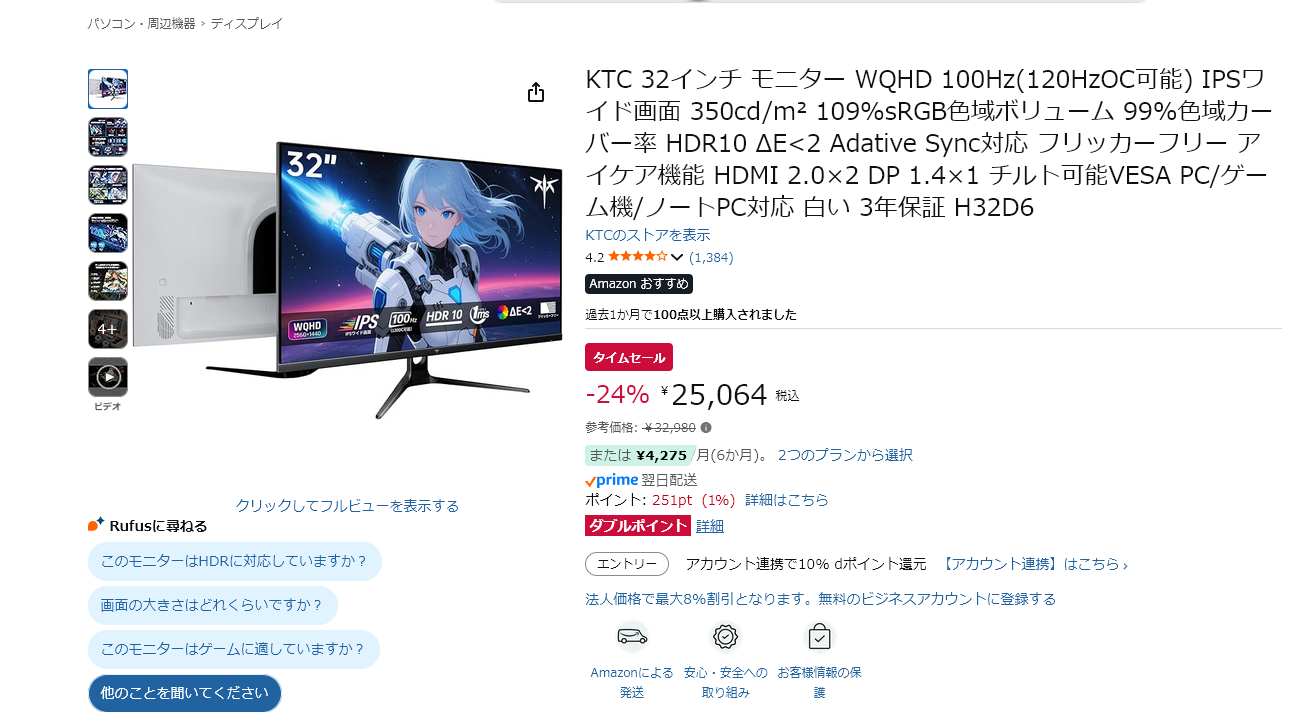Click the star rating icons

638,257
